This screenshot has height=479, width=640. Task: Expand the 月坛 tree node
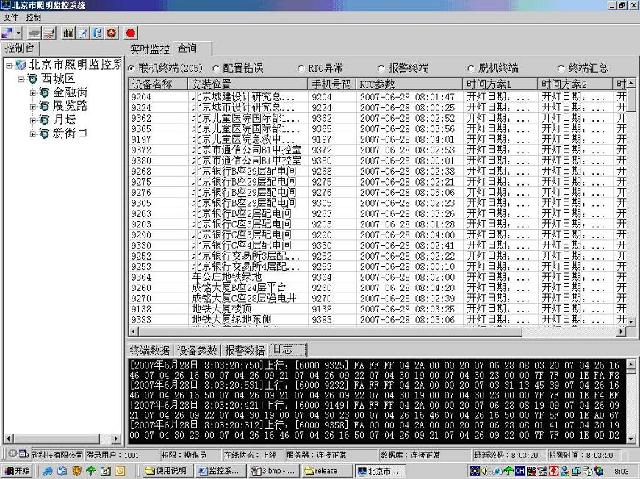point(33,119)
